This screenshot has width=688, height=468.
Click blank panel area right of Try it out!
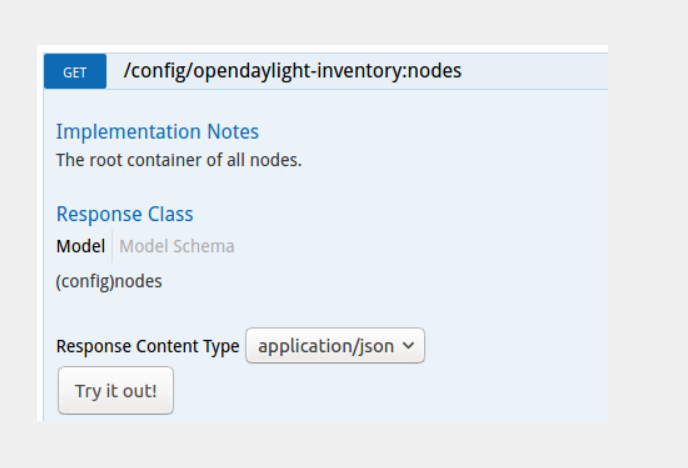point(390,390)
